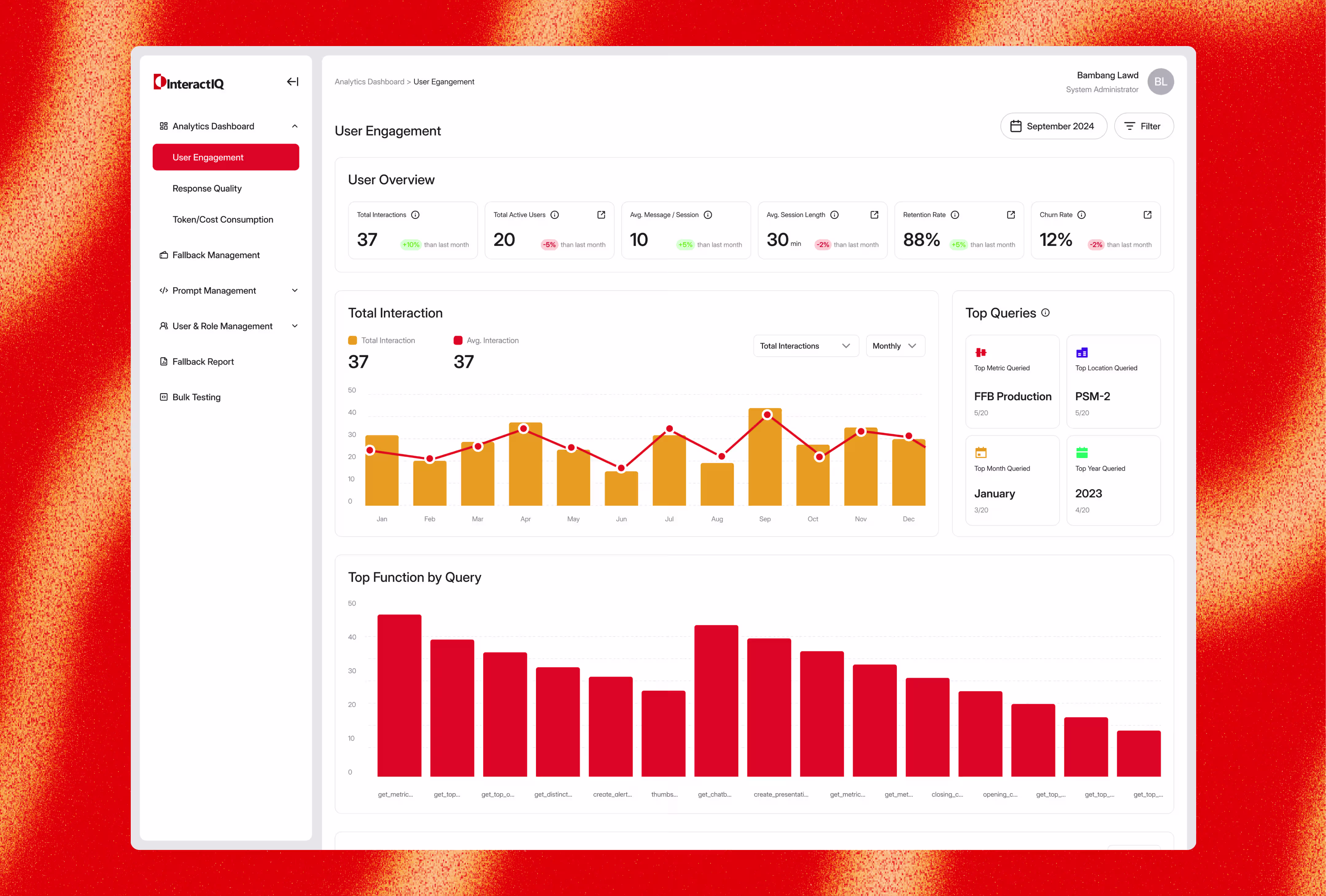The height and width of the screenshot is (896, 1326).
Task: Open the September 2024 date picker
Action: pos(1053,126)
